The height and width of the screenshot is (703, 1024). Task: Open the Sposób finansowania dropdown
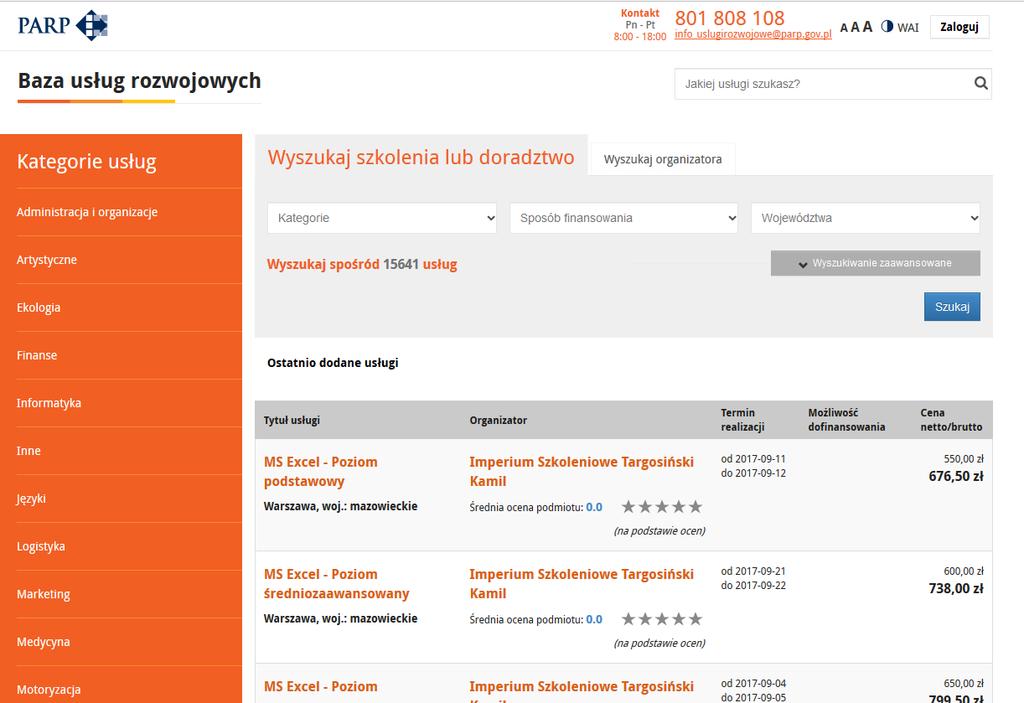pos(624,218)
